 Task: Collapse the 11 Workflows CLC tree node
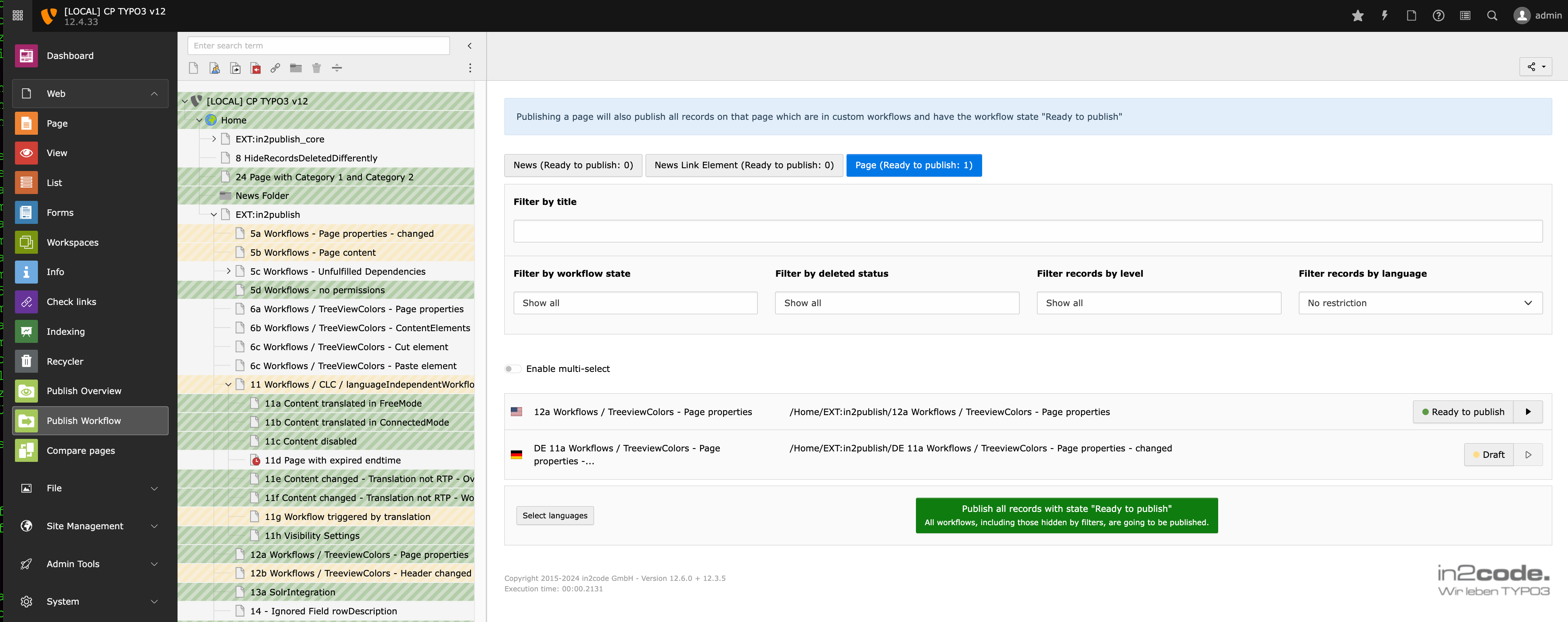click(x=228, y=385)
